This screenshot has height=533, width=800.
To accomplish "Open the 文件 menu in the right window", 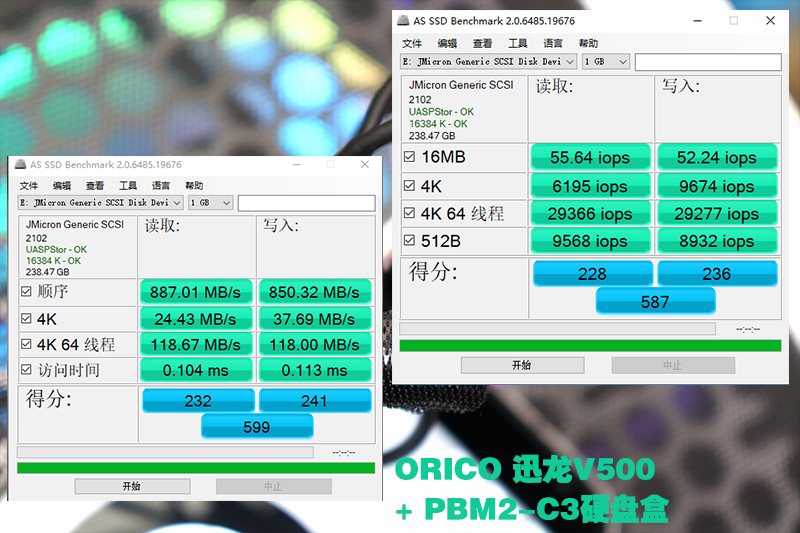I will point(412,43).
